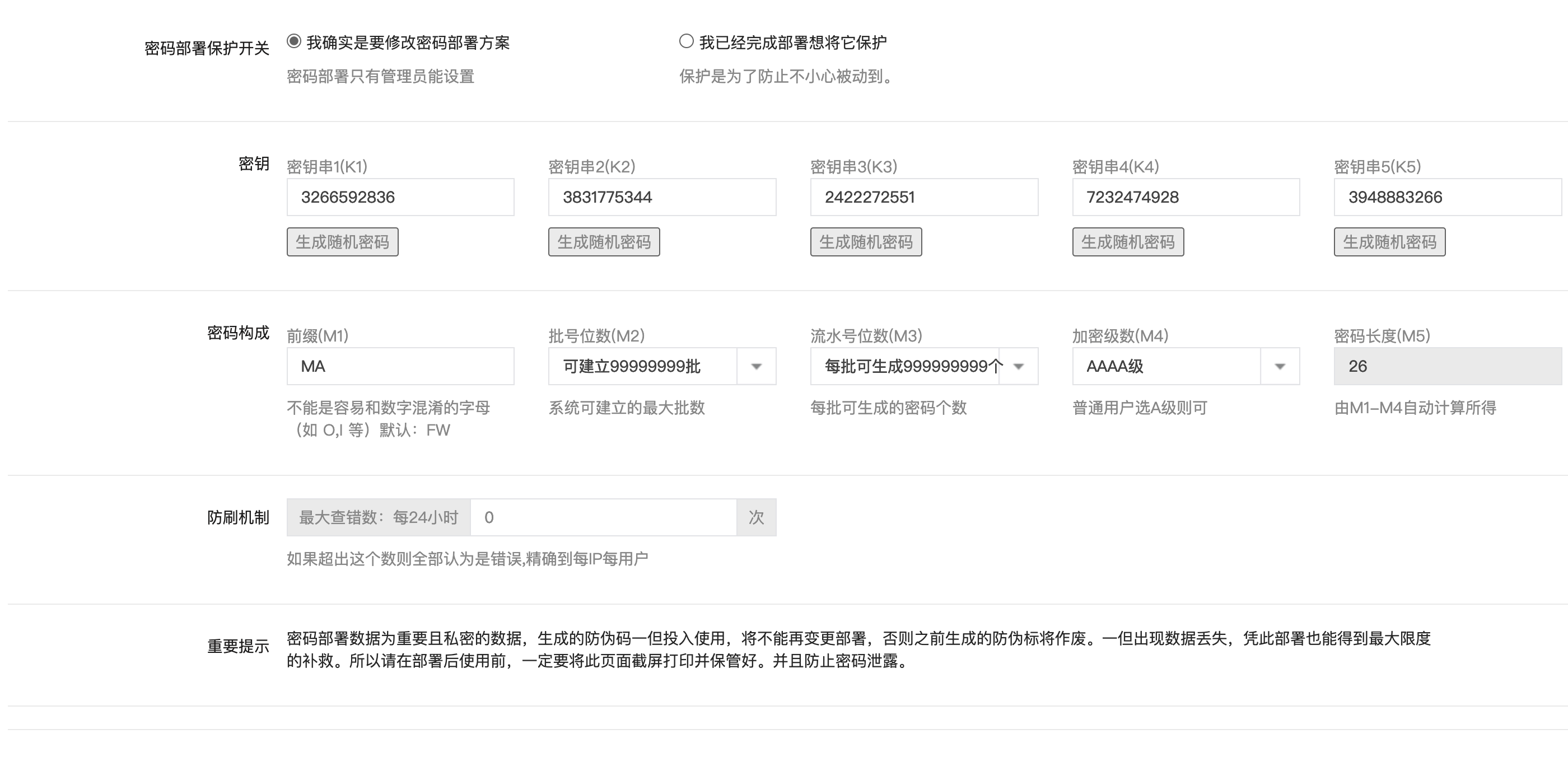Focus the 密钥串3(K3) input field
The image size is (1568, 757).
tap(924, 197)
